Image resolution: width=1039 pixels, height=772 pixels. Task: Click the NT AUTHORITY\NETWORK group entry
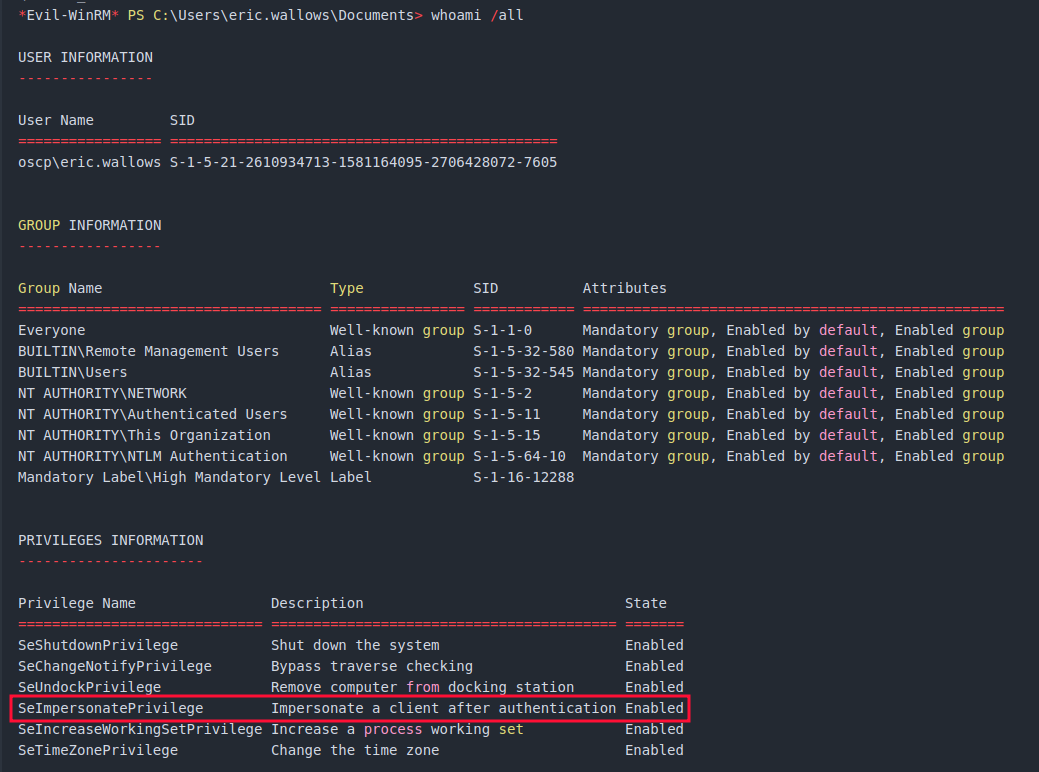click(102, 393)
